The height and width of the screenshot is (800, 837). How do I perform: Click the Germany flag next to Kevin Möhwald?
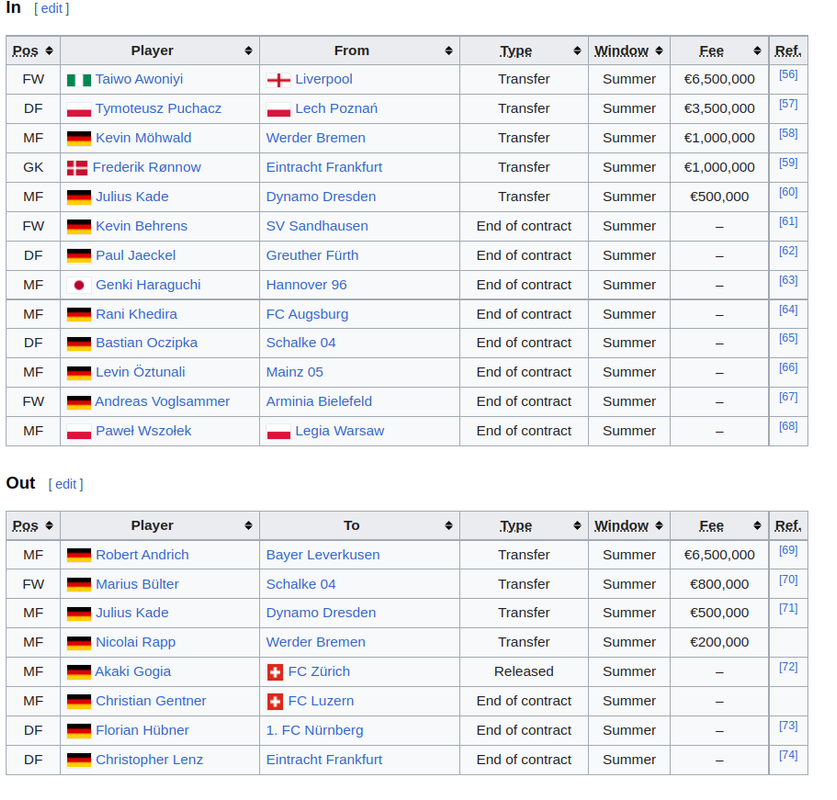tap(79, 139)
